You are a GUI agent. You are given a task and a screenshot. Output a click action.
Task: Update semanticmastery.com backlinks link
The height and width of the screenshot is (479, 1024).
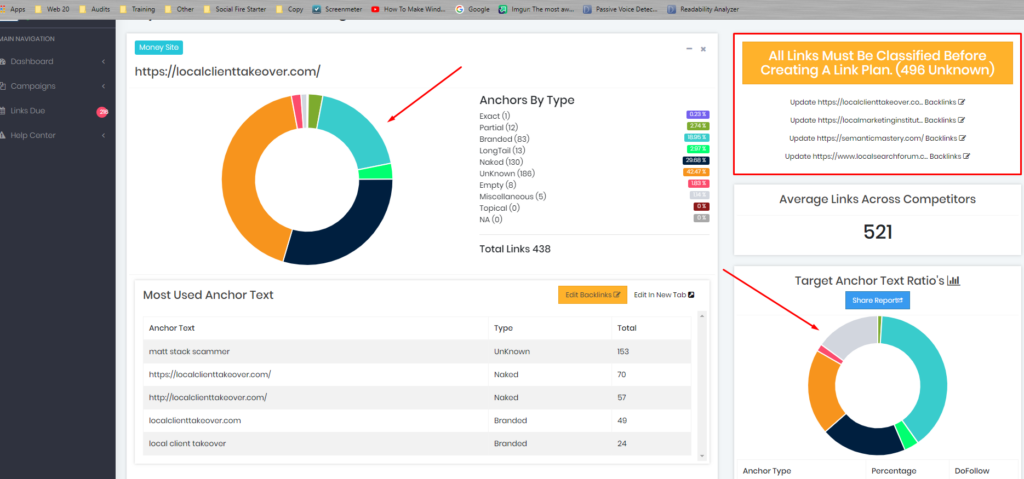(x=877, y=138)
